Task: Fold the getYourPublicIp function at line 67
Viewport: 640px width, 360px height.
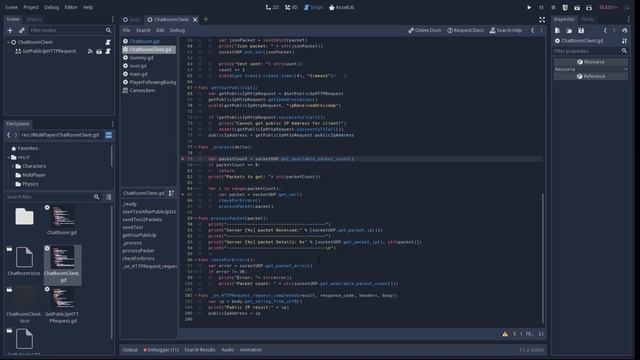Action: click(x=195, y=88)
